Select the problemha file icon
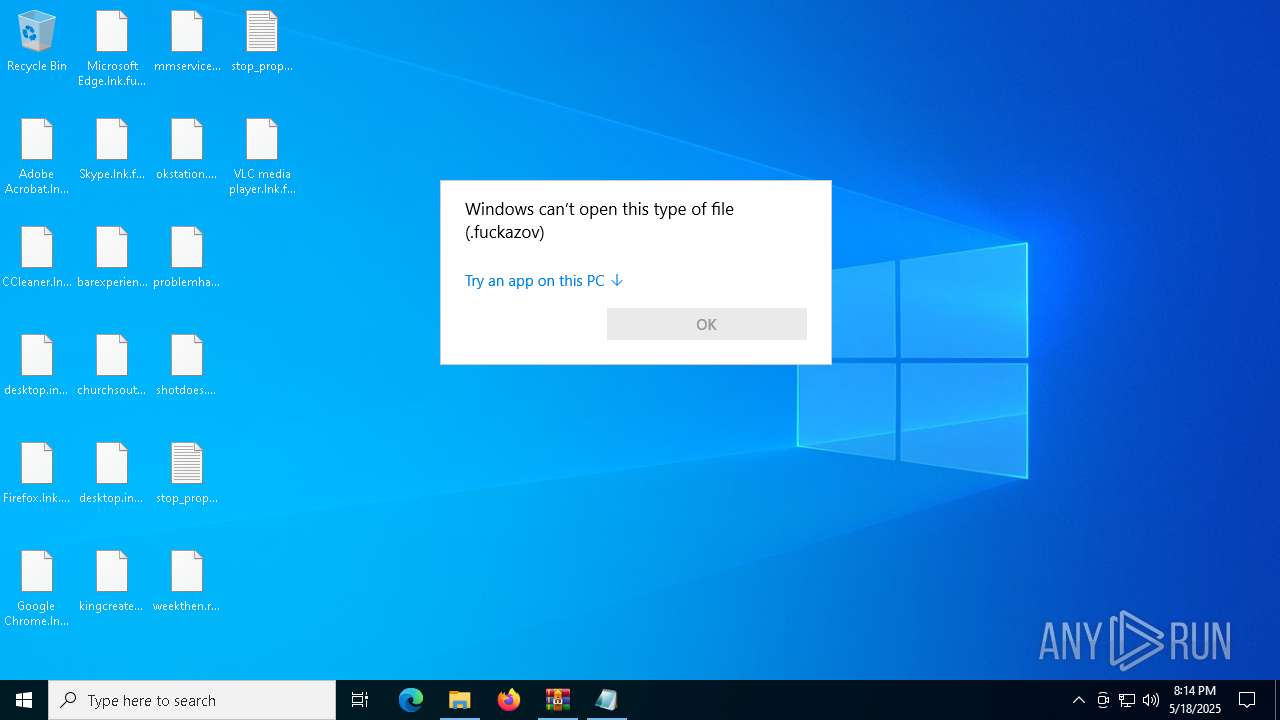The width and height of the screenshot is (1280, 720). [187, 258]
